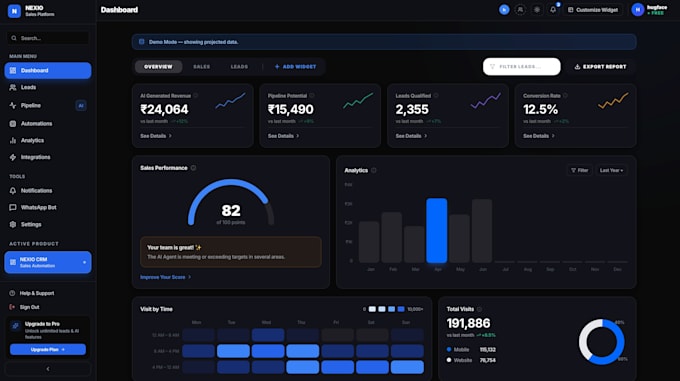Click the Upgrade Plan button
The width and height of the screenshot is (680, 381).
48,349
